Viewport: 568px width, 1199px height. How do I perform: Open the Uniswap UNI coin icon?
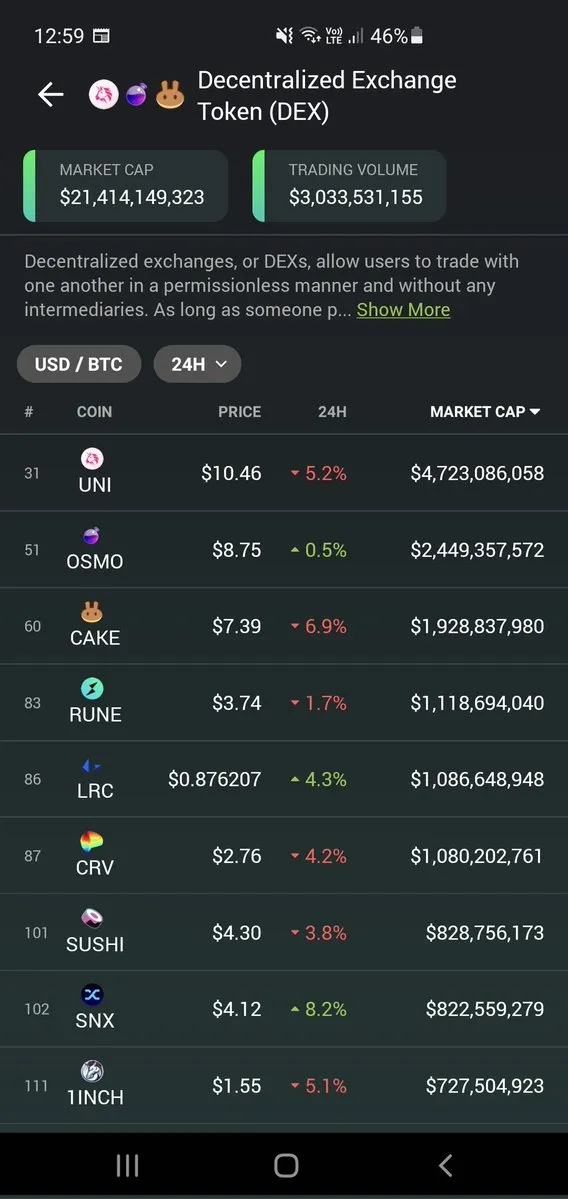pyautogui.click(x=93, y=459)
